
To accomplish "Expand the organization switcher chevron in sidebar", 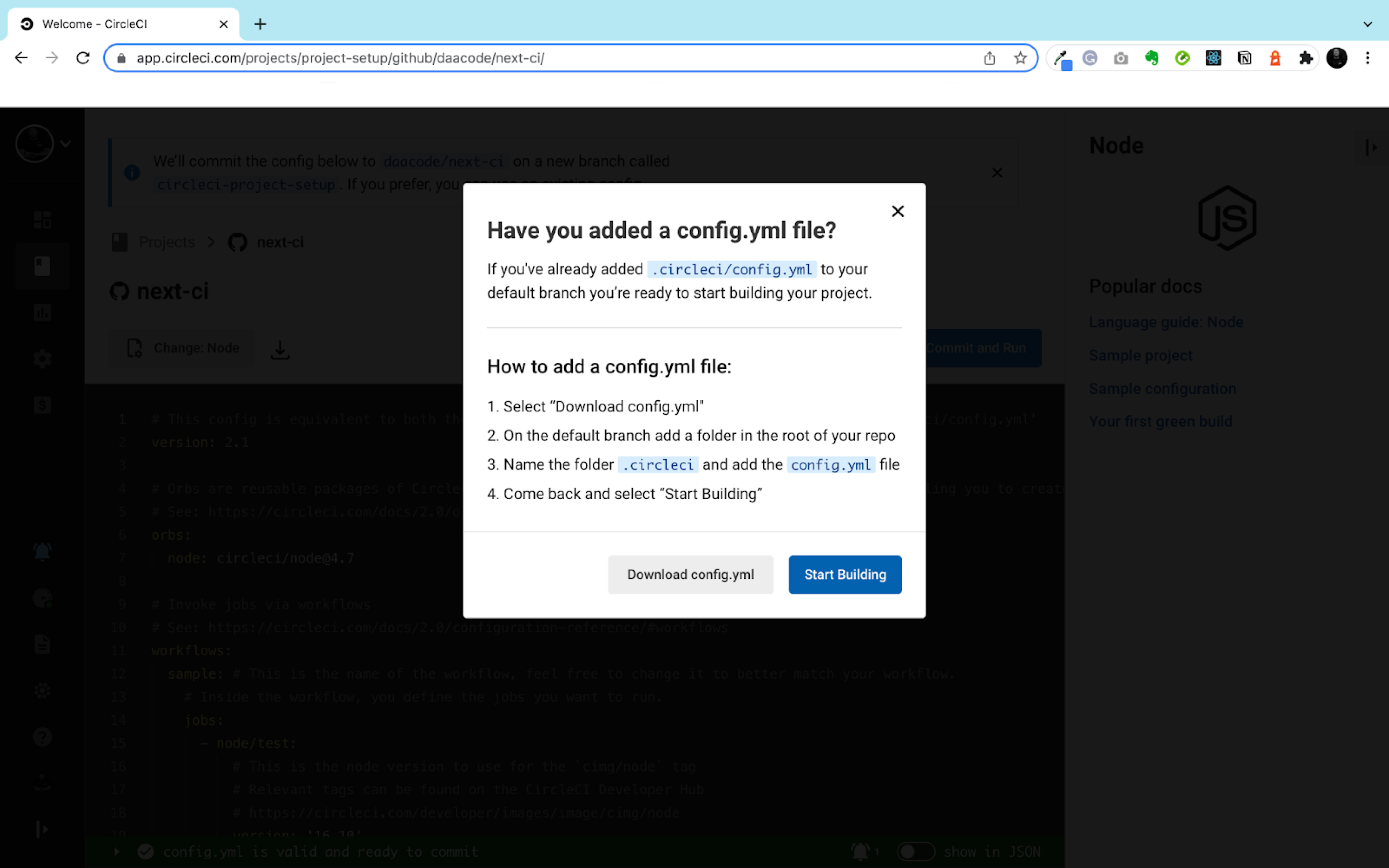I will click(65, 143).
